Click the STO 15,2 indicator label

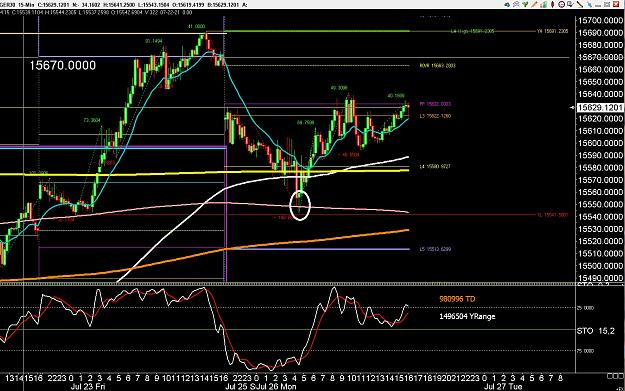(596, 330)
